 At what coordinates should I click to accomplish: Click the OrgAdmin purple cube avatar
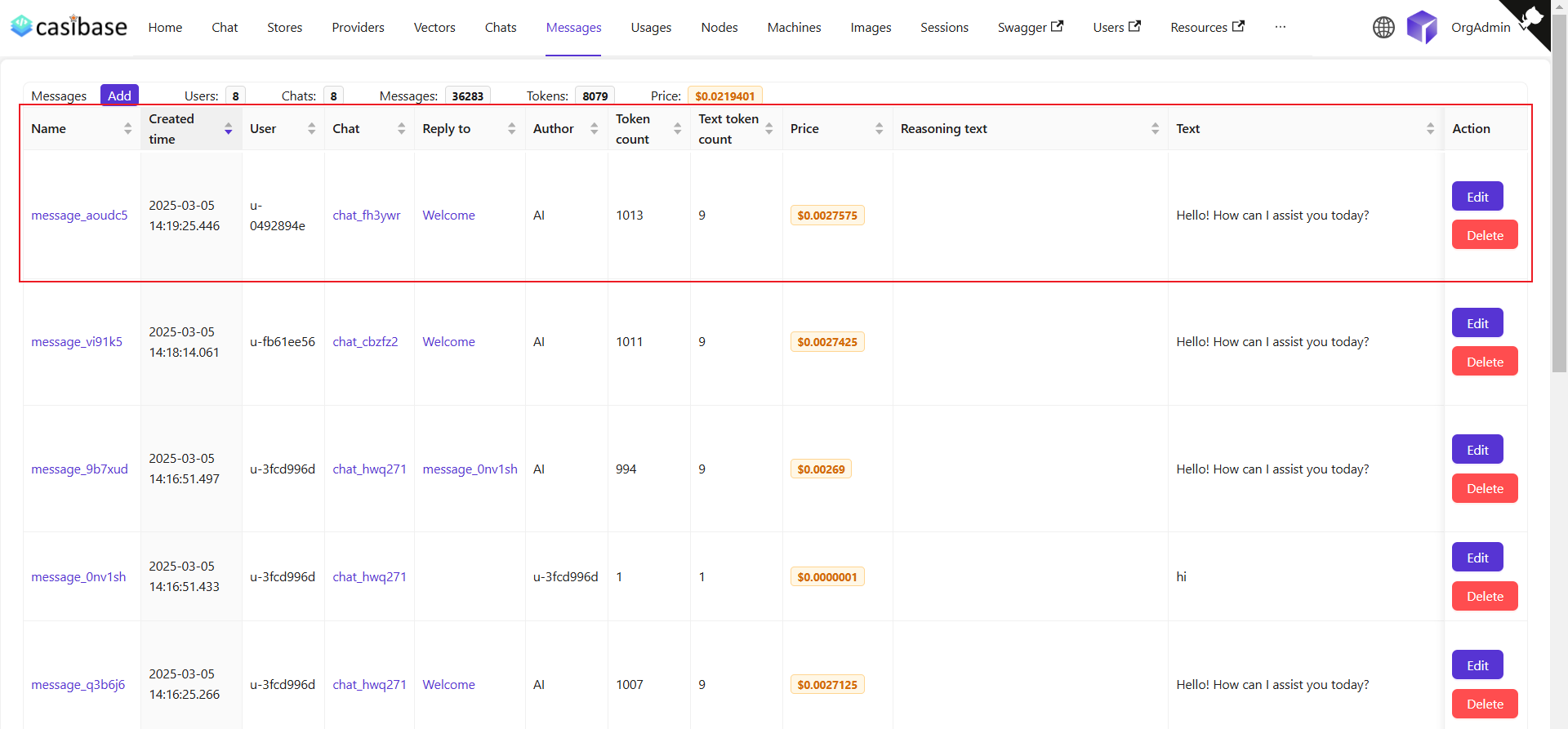(x=1422, y=27)
